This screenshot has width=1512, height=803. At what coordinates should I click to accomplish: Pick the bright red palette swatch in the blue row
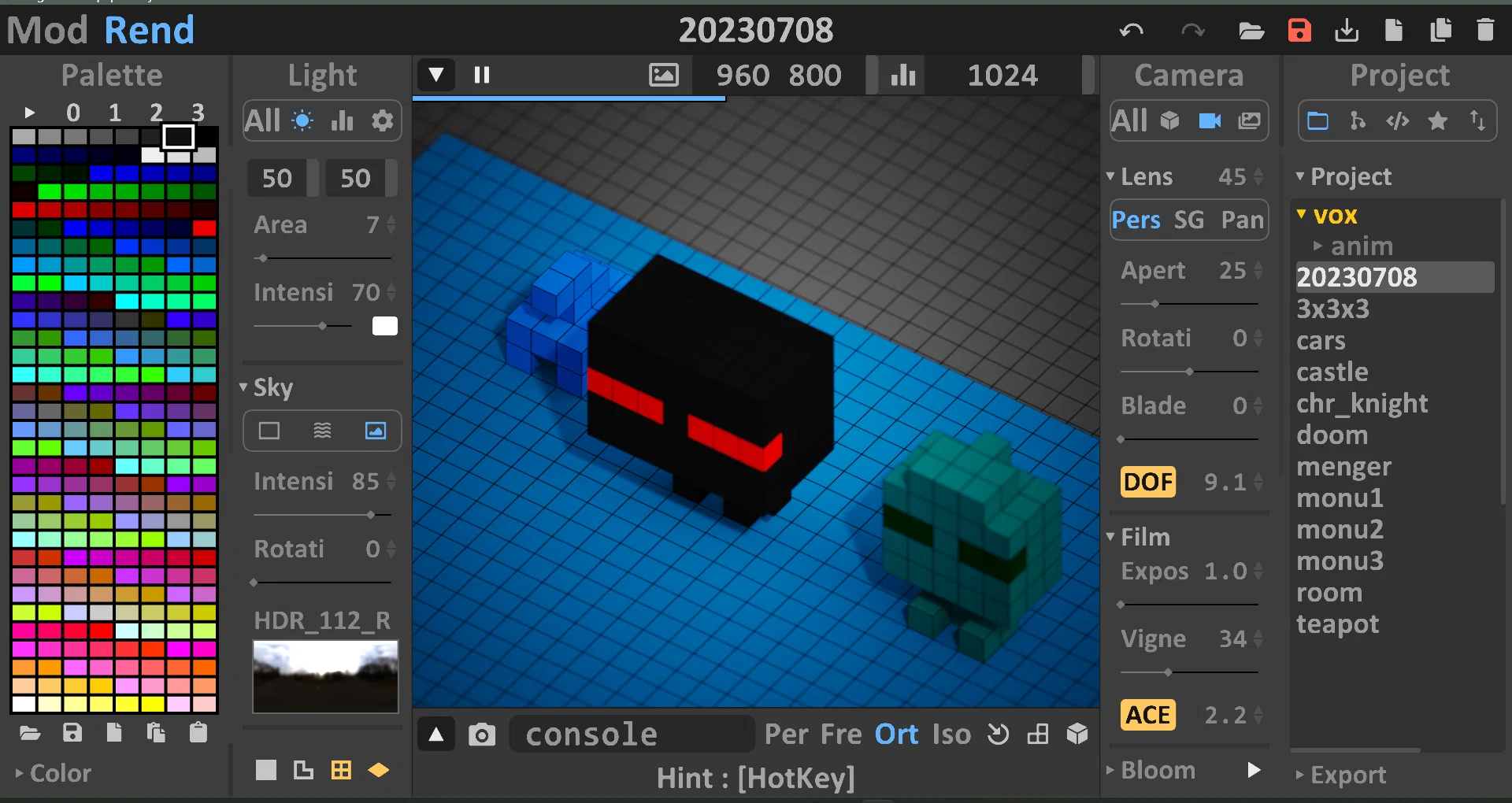pos(205,228)
